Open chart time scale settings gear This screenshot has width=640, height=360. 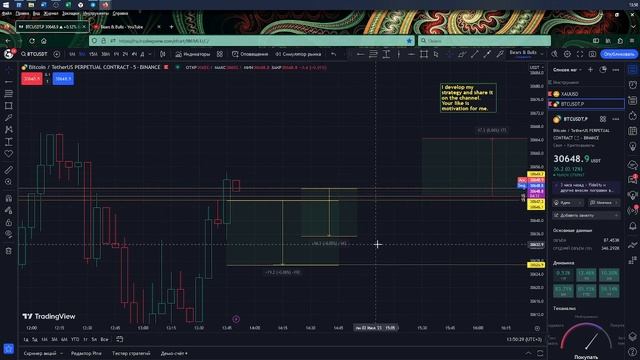click(537, 328)
